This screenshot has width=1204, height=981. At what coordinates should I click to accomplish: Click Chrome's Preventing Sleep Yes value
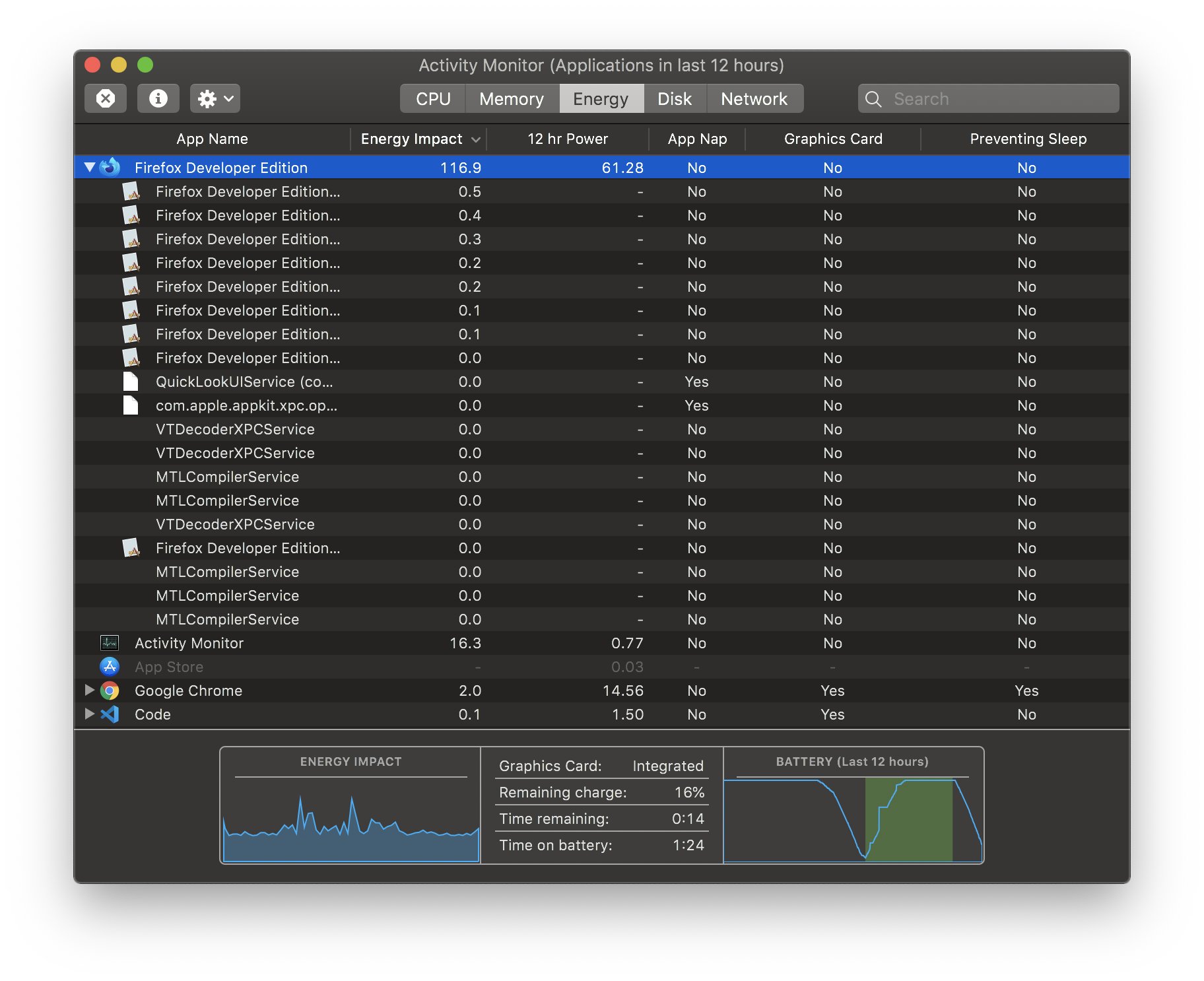click(x=1026, y=691)
